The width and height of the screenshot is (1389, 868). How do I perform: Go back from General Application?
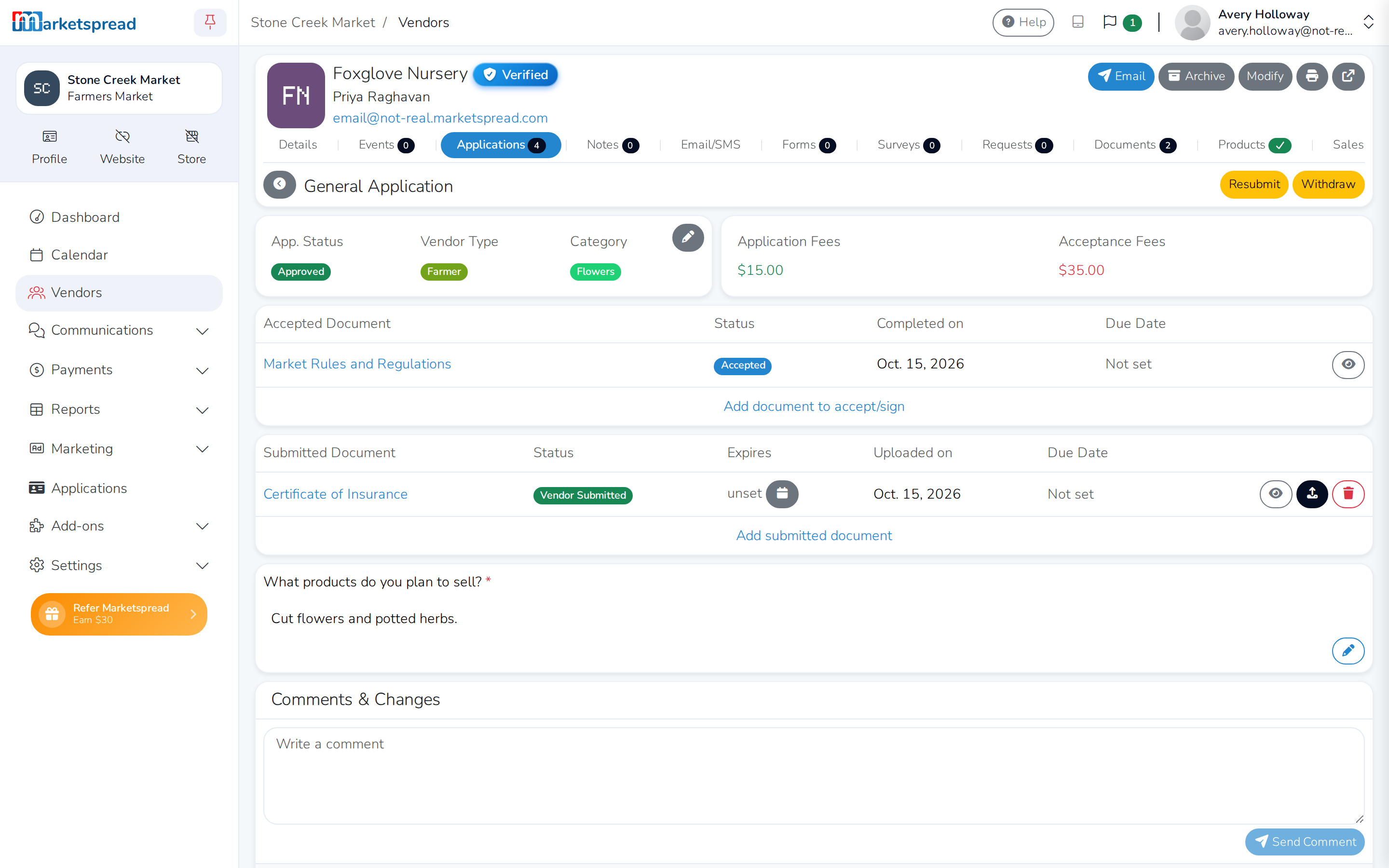coord(280,184)
